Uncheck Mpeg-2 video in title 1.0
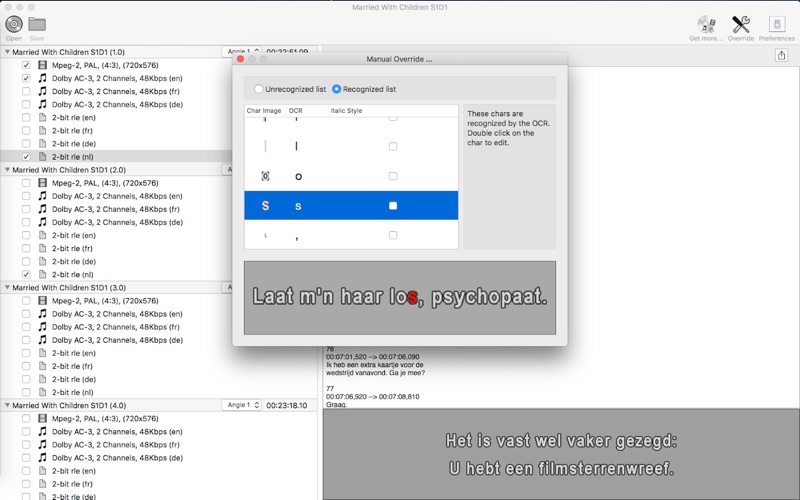The image size is (800, 500). 26,65
